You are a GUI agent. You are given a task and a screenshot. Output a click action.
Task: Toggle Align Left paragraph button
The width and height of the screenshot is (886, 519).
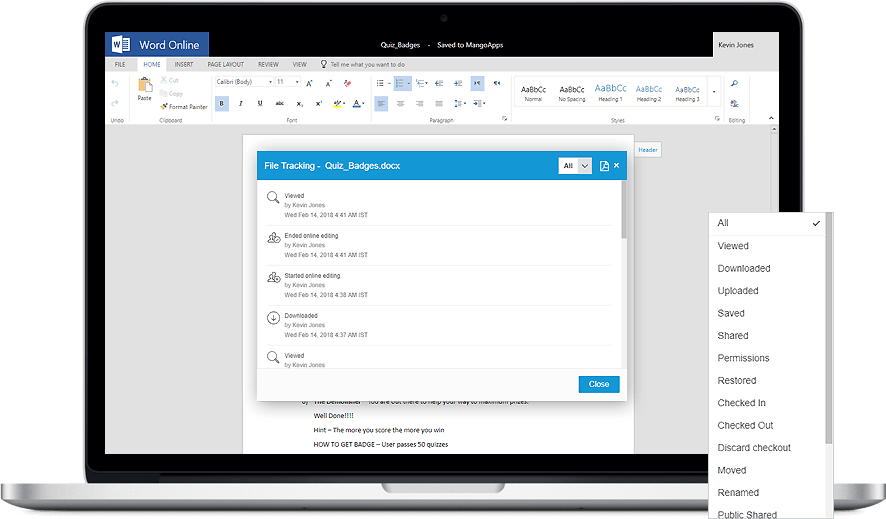tap(381, 103)
